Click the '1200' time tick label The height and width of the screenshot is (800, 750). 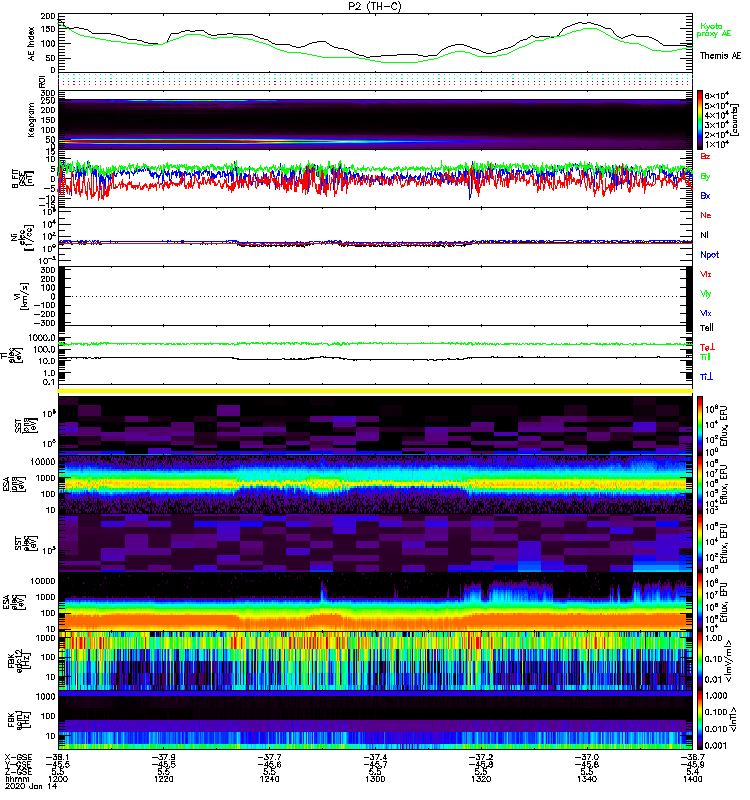(58, 779)
